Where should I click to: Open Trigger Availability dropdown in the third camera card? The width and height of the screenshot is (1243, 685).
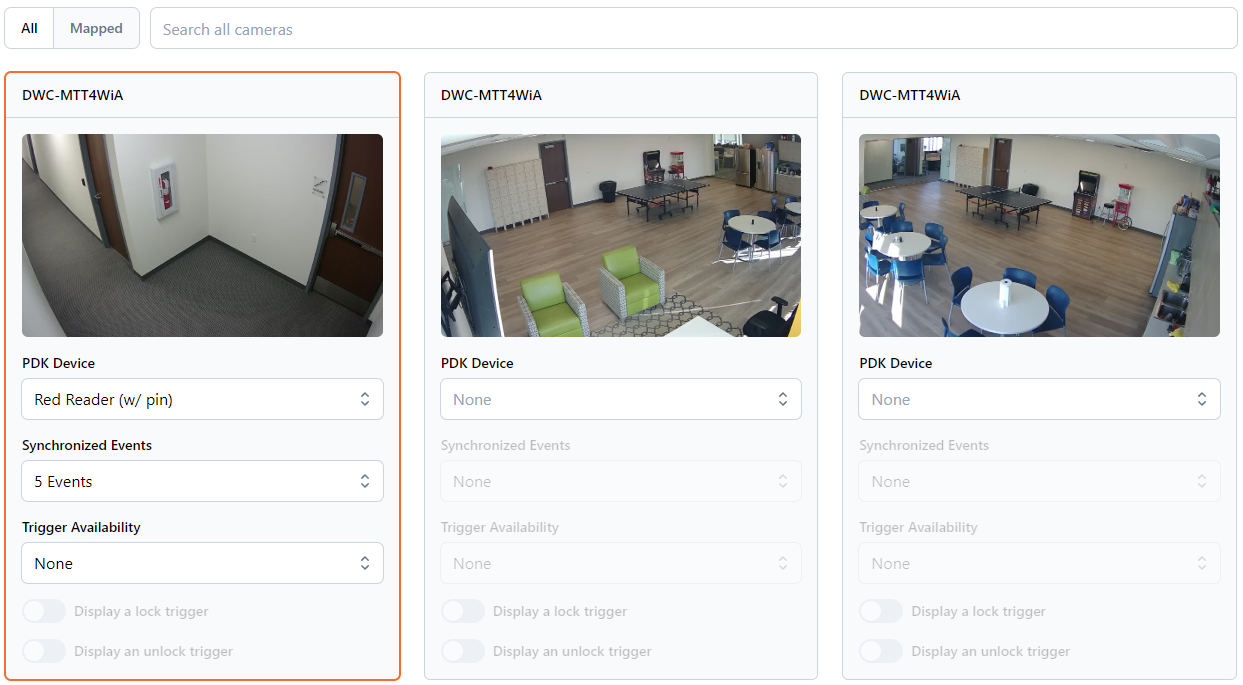1039,564
